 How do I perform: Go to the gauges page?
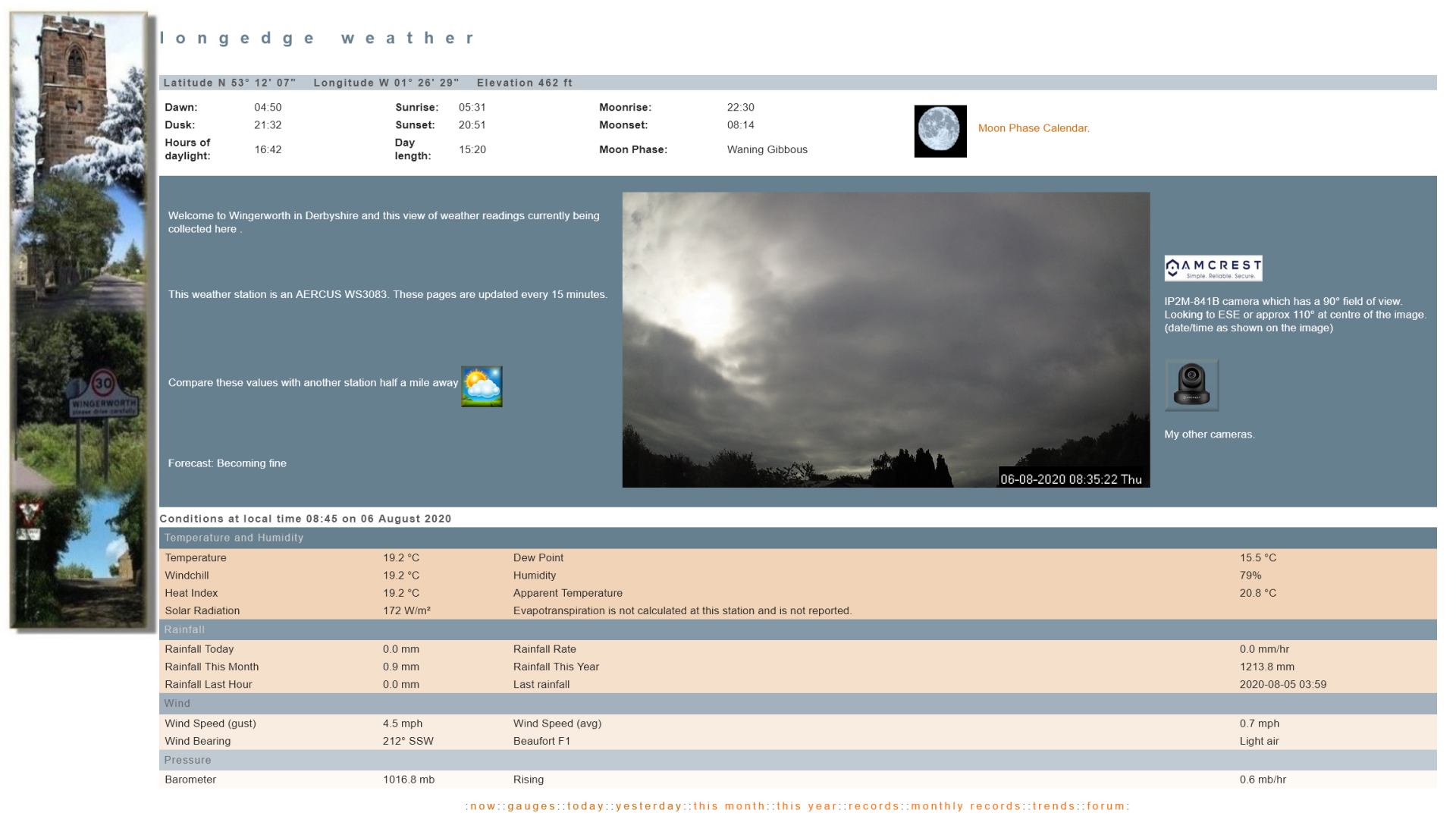point(532,806)
